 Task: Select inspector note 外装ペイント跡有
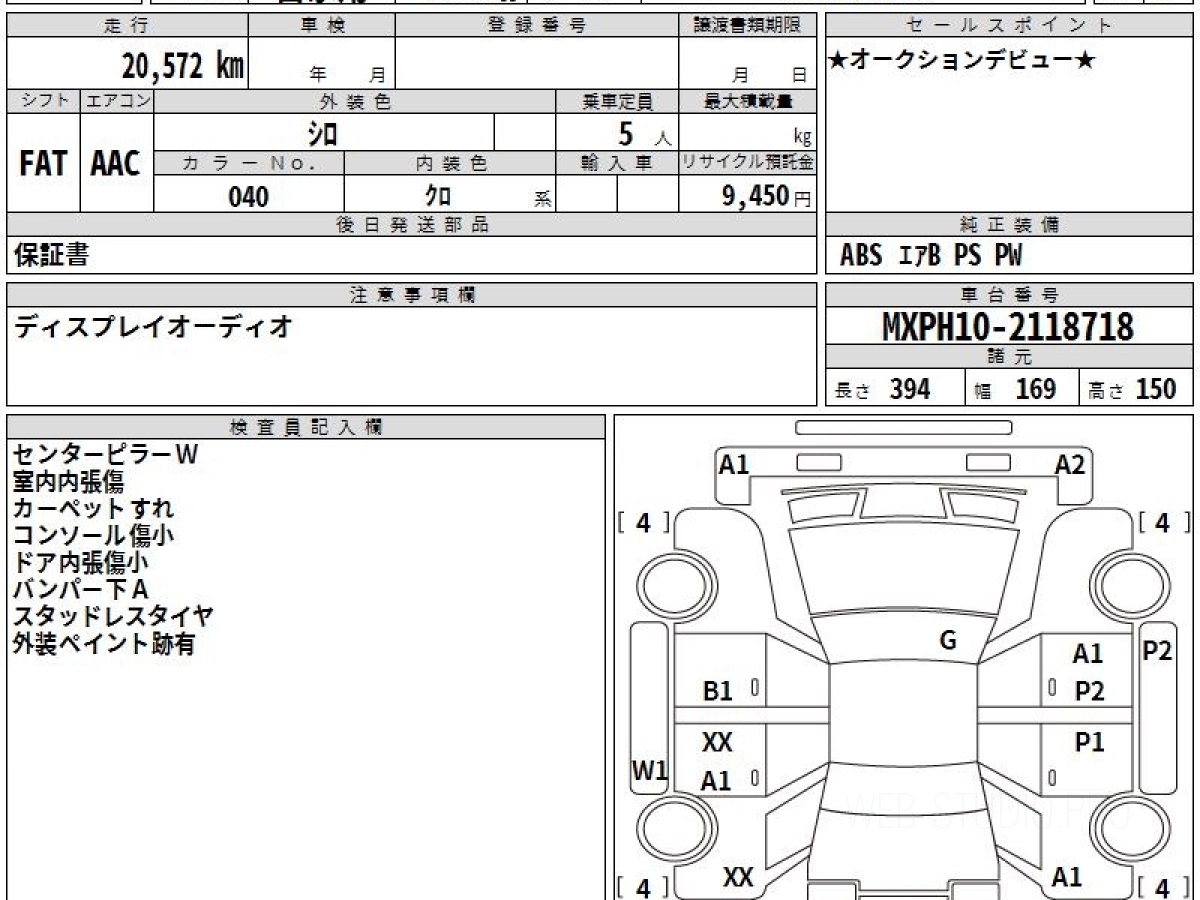click(104, 644)
